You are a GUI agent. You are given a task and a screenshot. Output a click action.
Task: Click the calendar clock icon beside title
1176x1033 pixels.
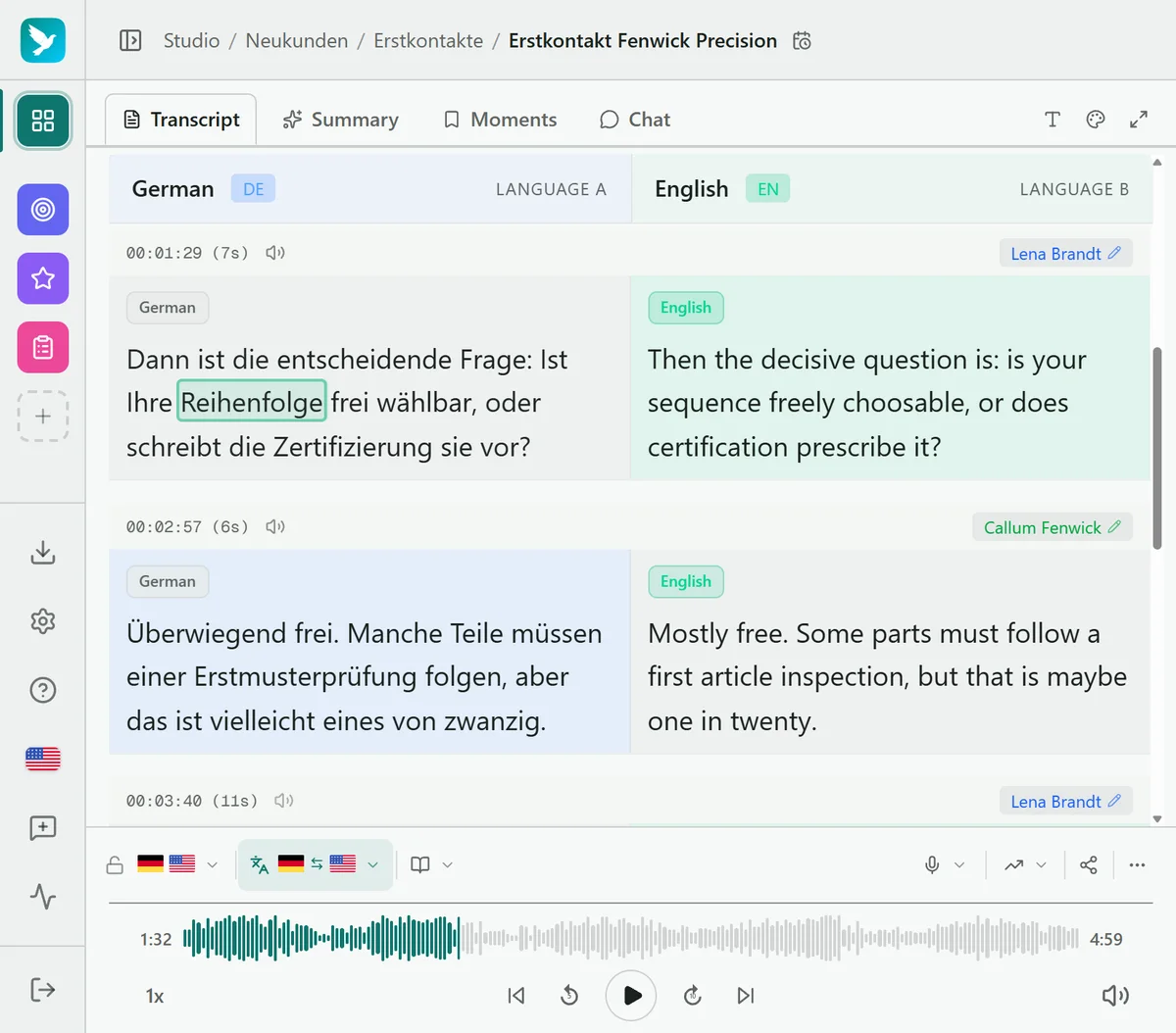point(802,40)
